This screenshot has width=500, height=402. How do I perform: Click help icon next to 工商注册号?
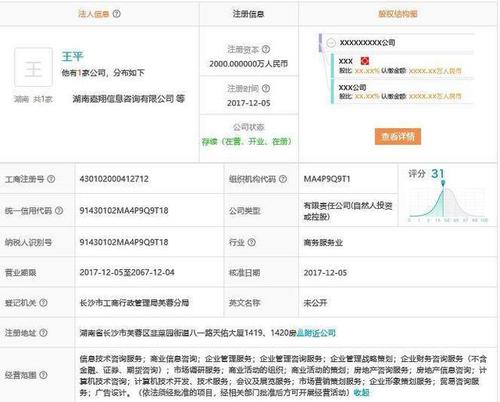pyautogui.click(x=51, y=179)
